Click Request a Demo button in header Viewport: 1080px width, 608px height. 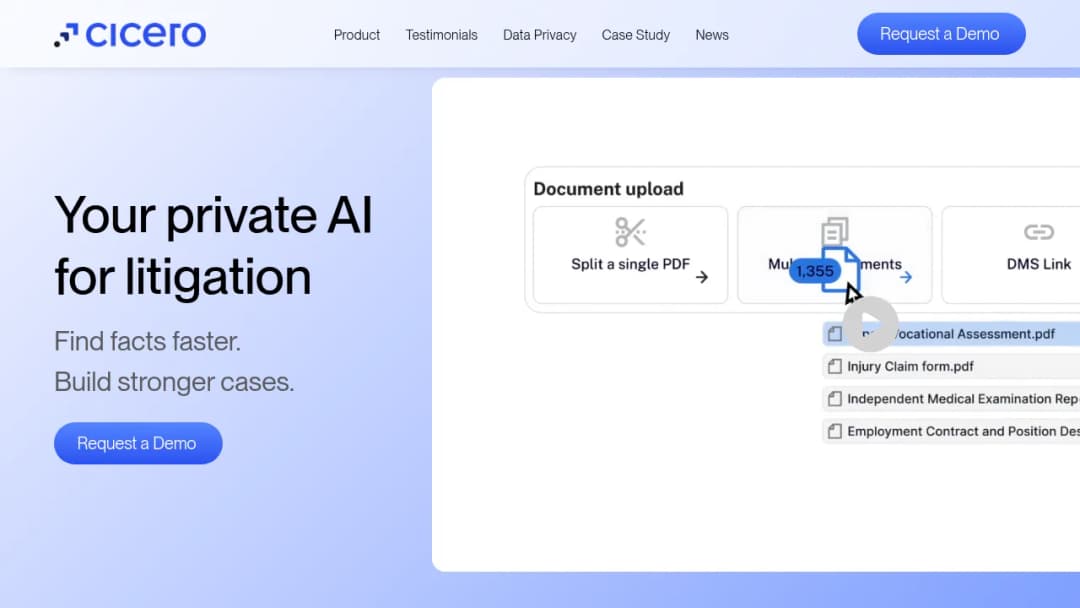point(941,34)
